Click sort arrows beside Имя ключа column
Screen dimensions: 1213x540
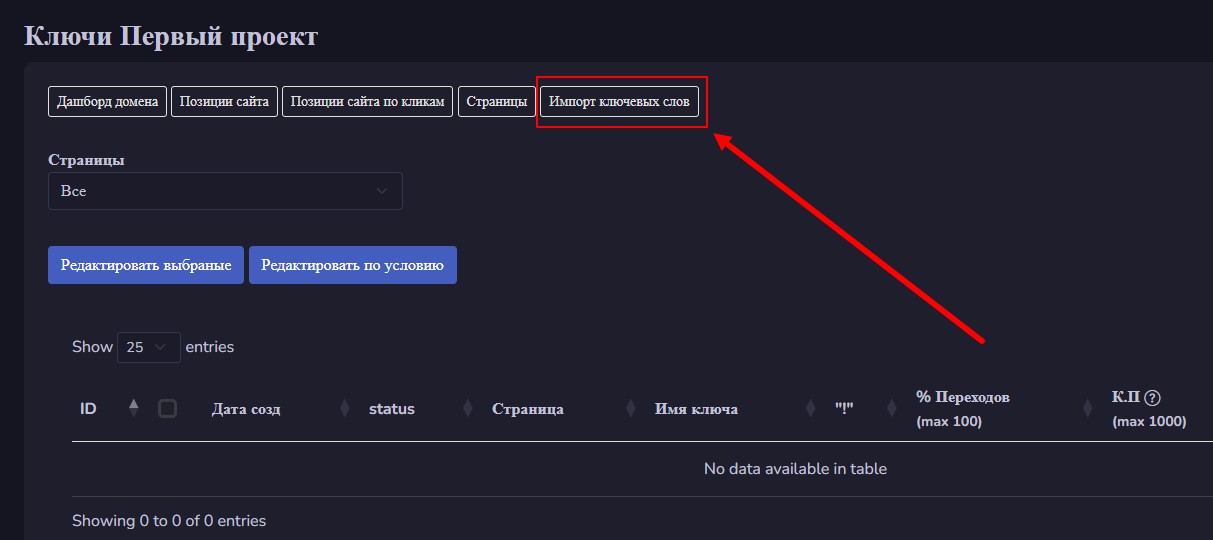tap(810, 408)
